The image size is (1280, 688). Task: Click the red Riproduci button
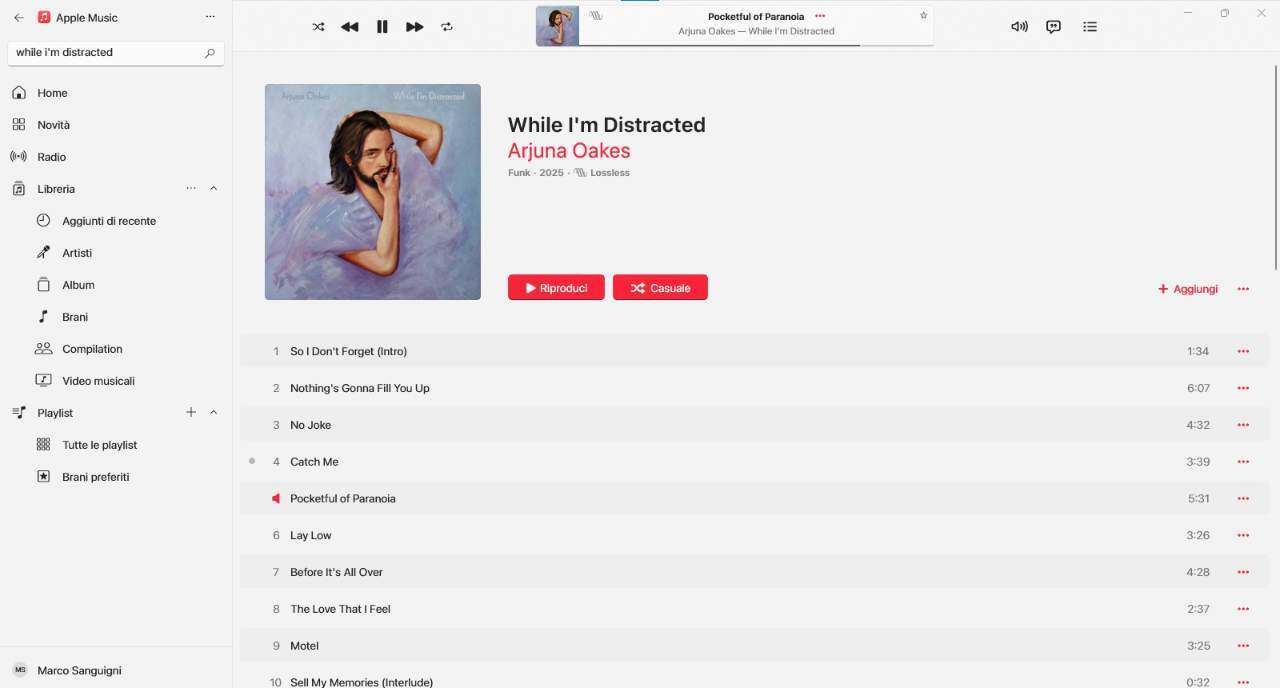556,288
